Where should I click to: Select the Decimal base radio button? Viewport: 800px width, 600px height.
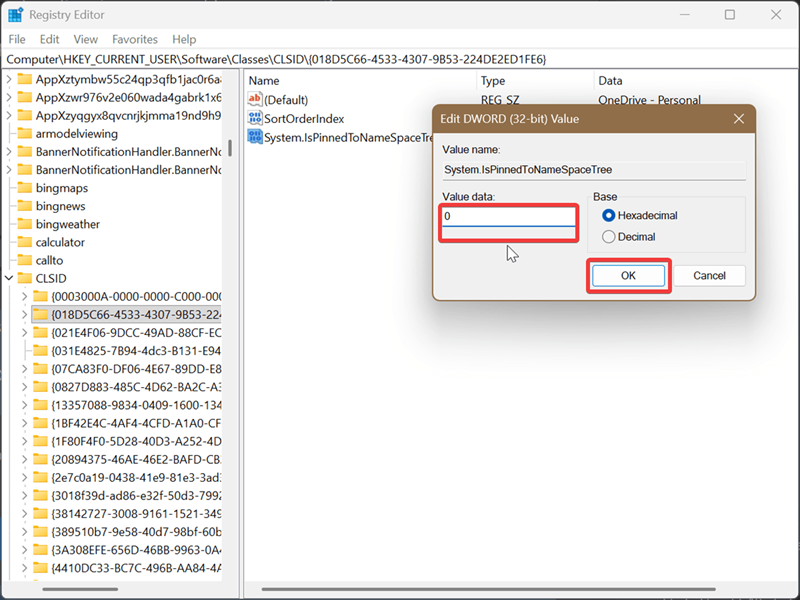(608, 237)
